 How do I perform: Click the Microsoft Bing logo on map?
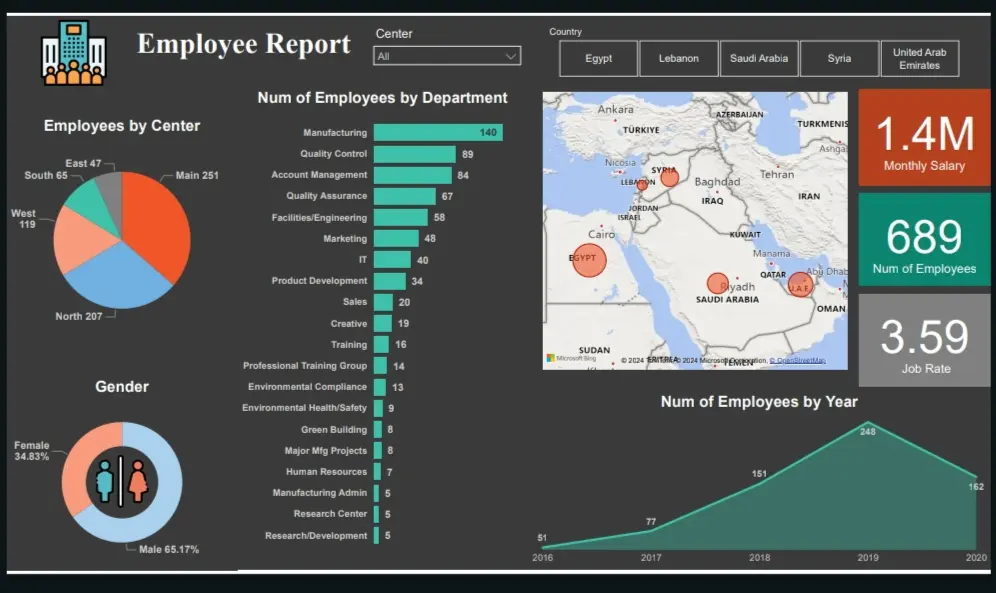[x=572, y=359]
